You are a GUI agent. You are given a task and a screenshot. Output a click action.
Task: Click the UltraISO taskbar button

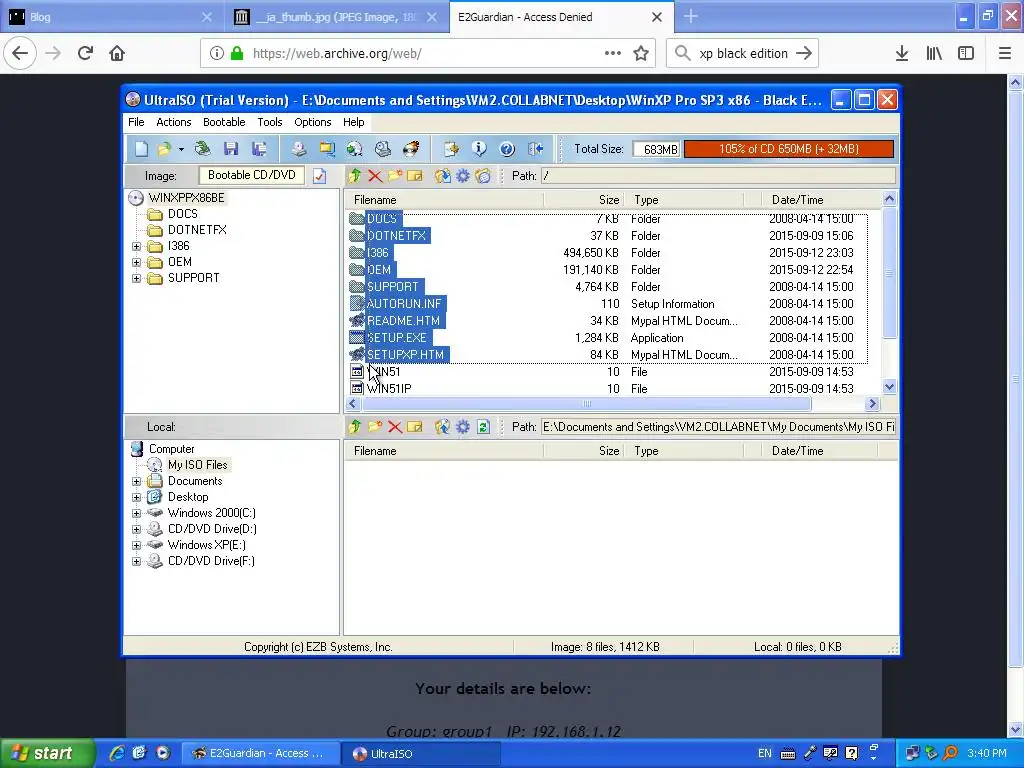coord(421,754)
